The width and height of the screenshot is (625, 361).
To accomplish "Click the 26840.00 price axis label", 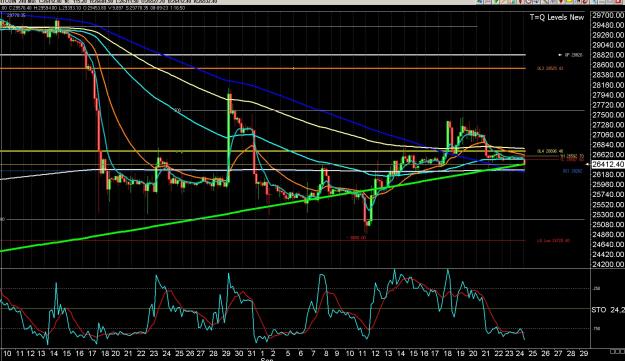I will (608, 145).
